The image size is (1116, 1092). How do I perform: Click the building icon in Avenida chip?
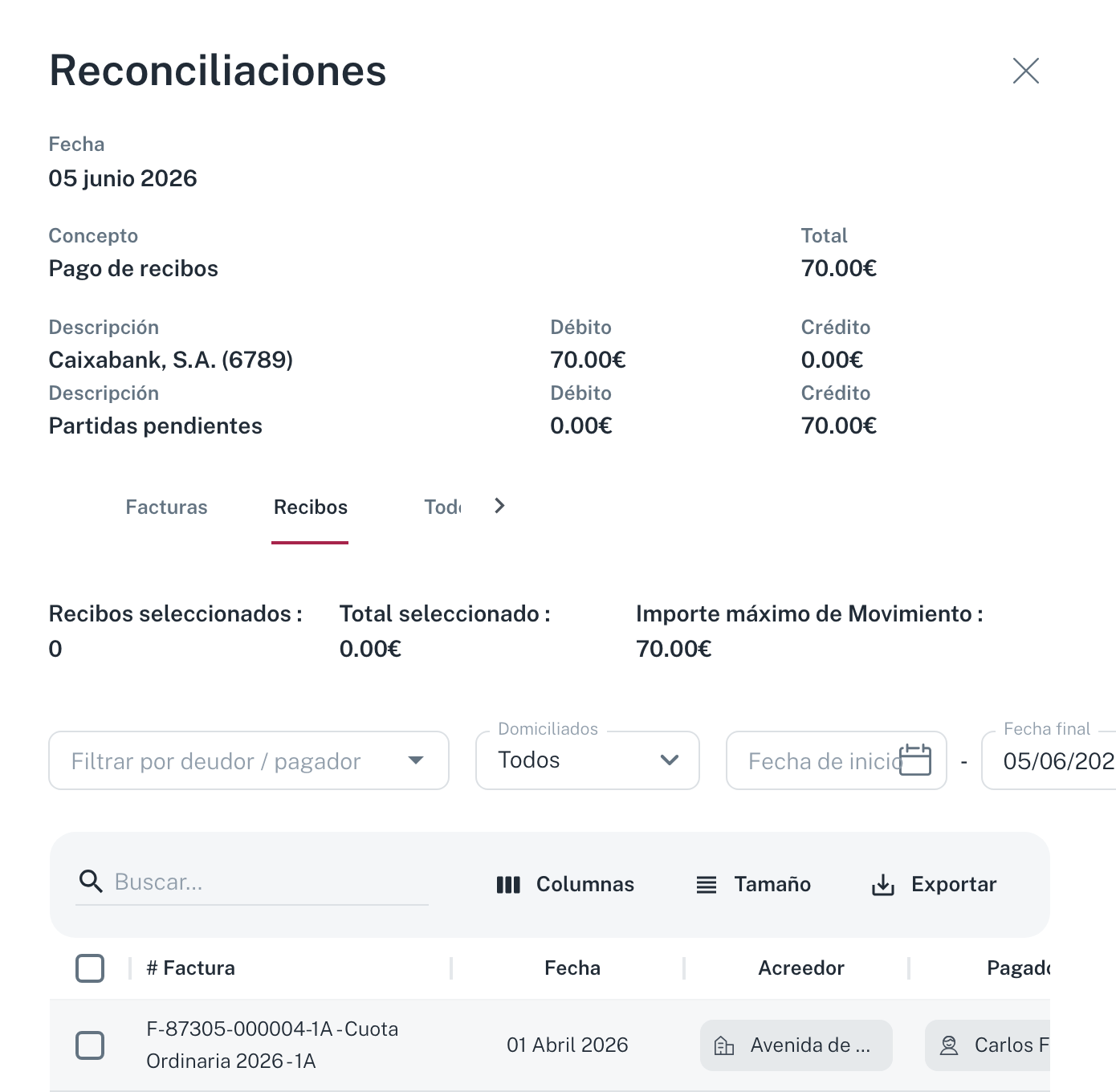pyautogui.click(x=724, y=1045)
